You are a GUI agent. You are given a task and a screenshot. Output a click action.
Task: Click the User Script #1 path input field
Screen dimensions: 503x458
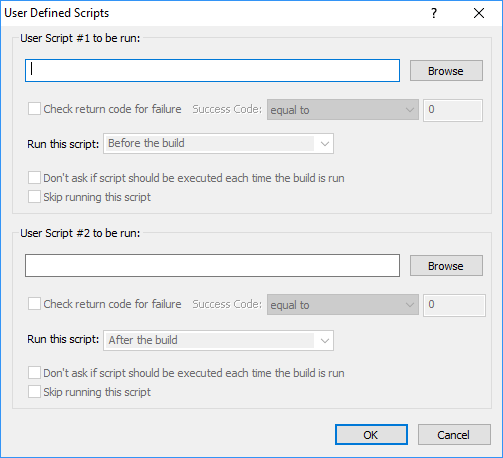[x=212, y=70]
